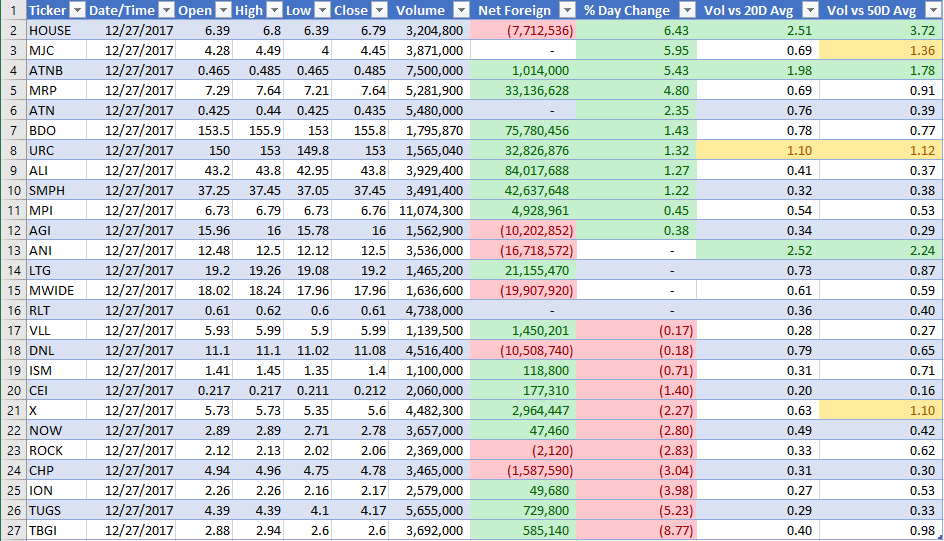944x541 pixels.
Task: Click the MPI ticker cell
Action: 57,210
